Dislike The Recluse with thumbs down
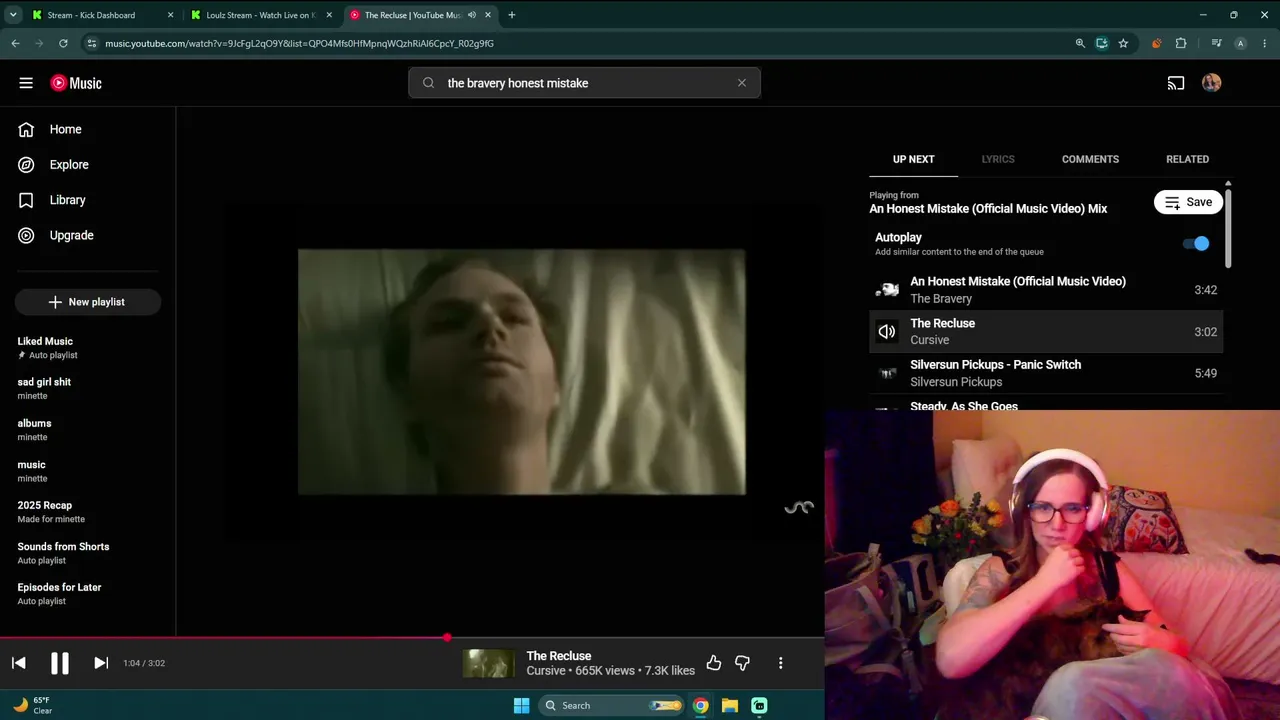Image resolution: width=1280 pixels, height=720 pixels. [742, 663]
